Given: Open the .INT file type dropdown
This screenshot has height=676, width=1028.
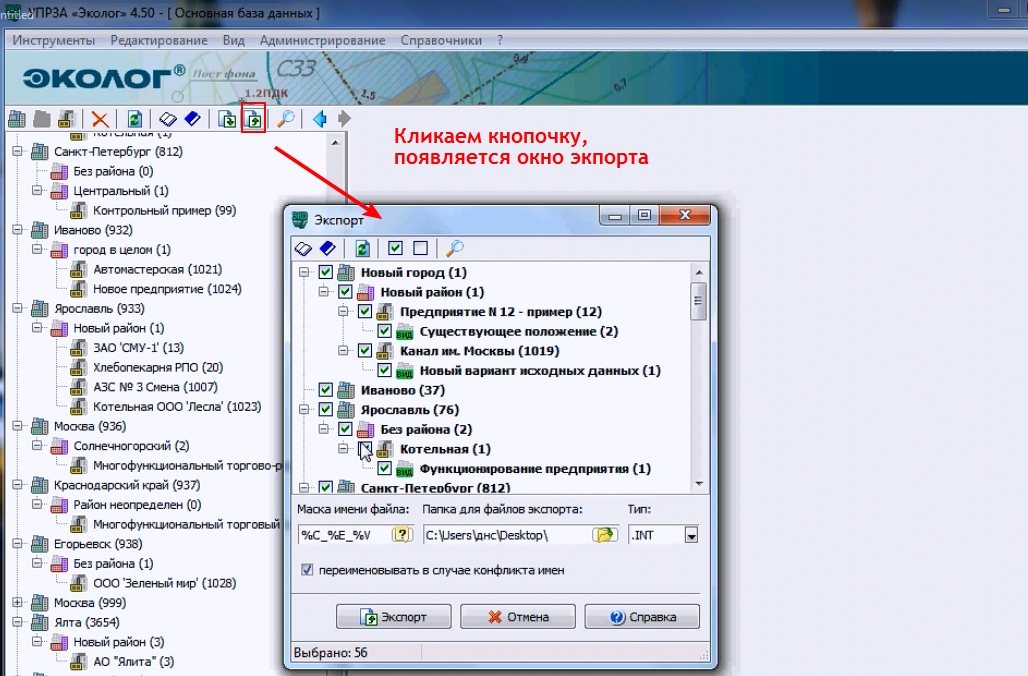Looking at the screenshot, I should point(691,536).
